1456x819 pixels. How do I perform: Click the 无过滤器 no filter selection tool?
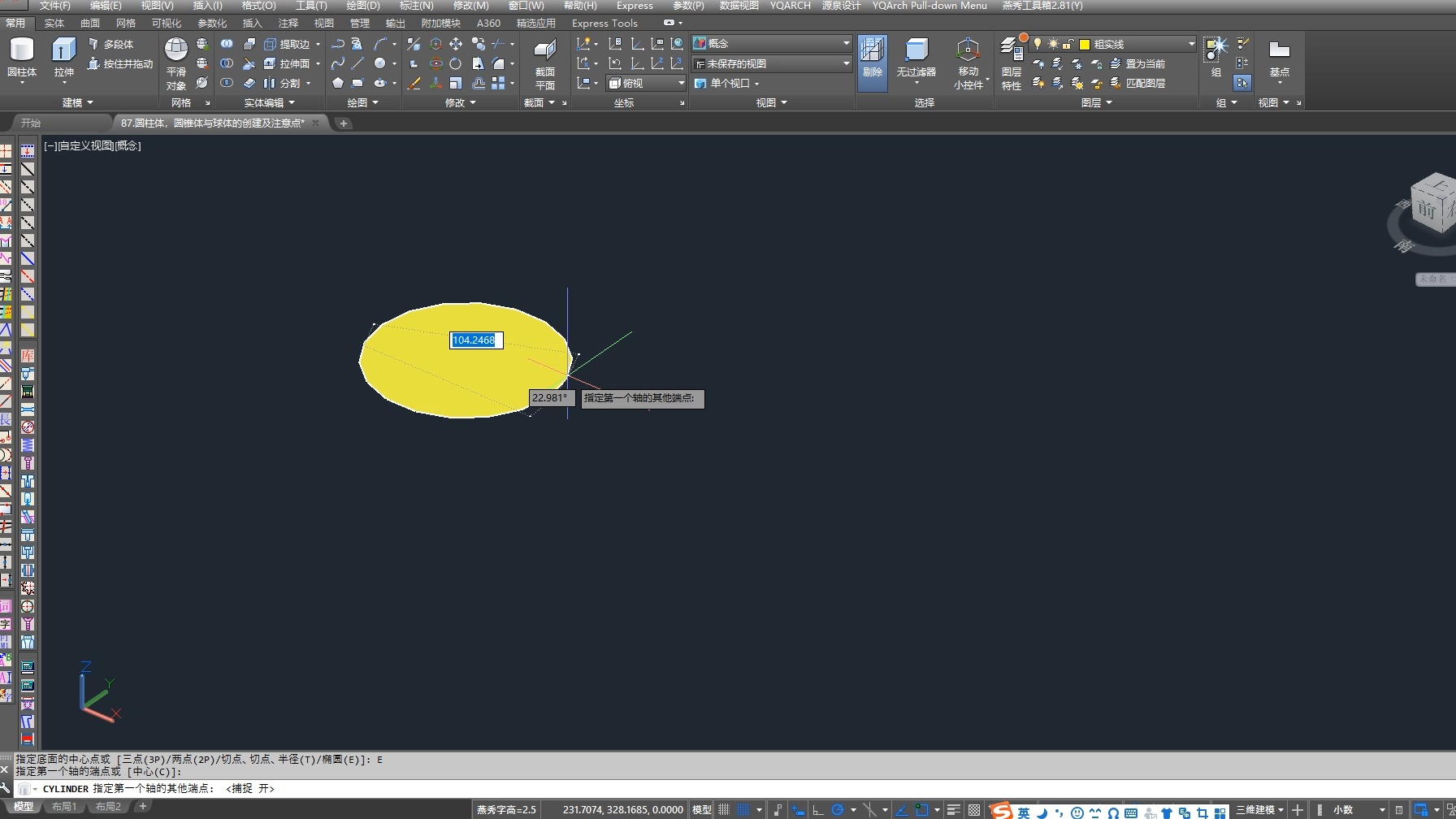tap(916, 58)
